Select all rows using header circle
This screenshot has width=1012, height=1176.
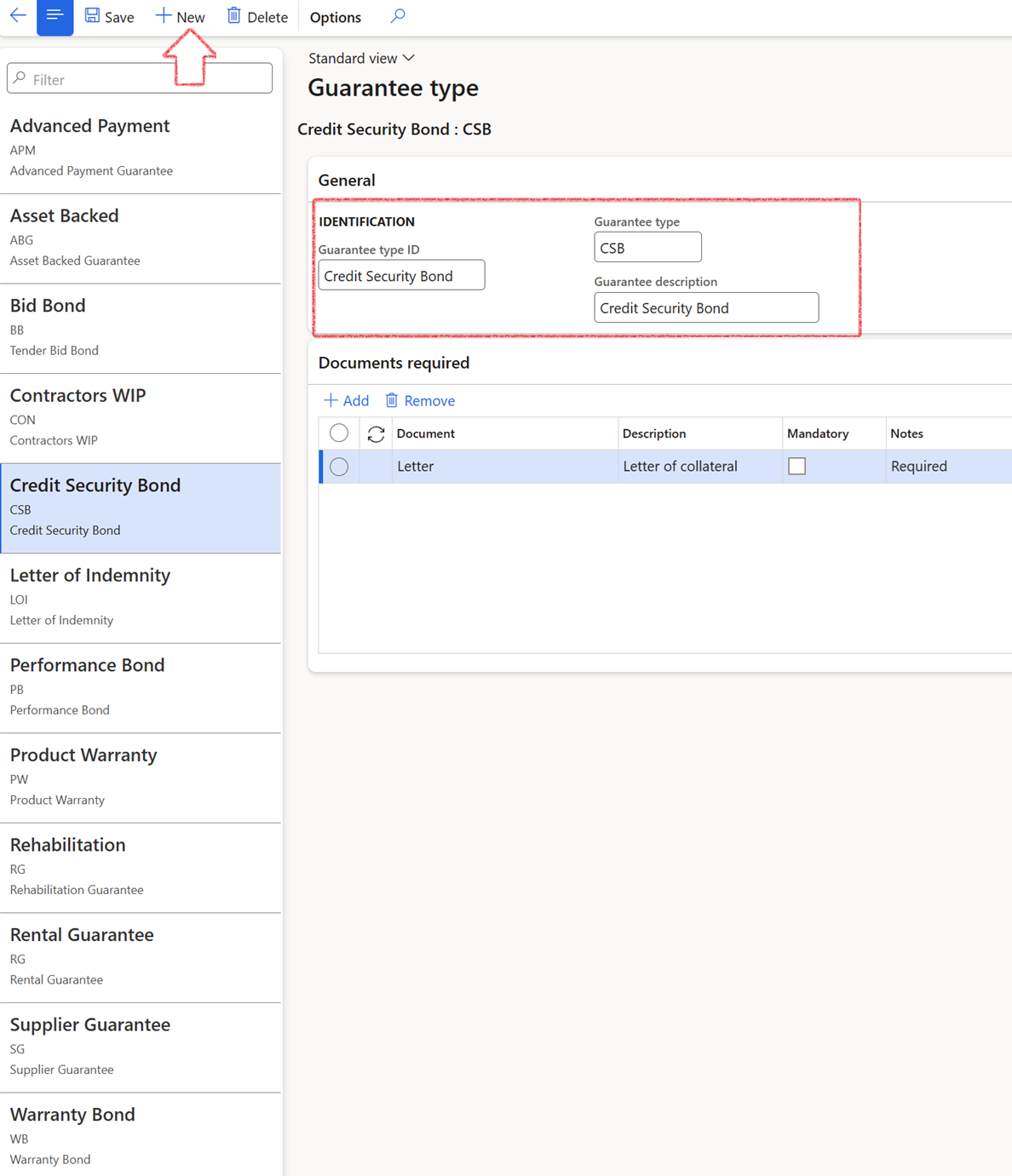tap(339, 433)
